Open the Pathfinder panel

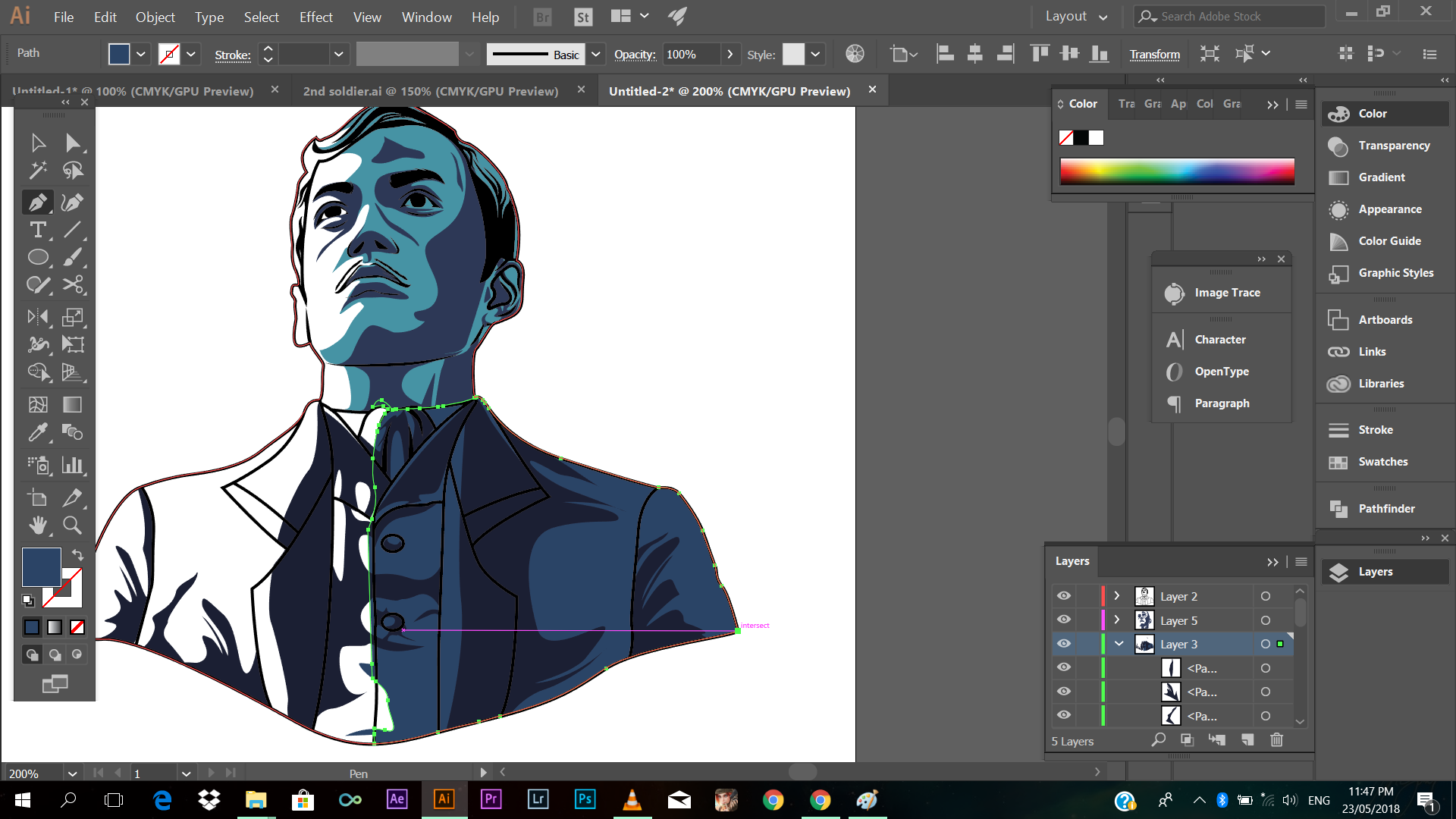point(1385,509)
